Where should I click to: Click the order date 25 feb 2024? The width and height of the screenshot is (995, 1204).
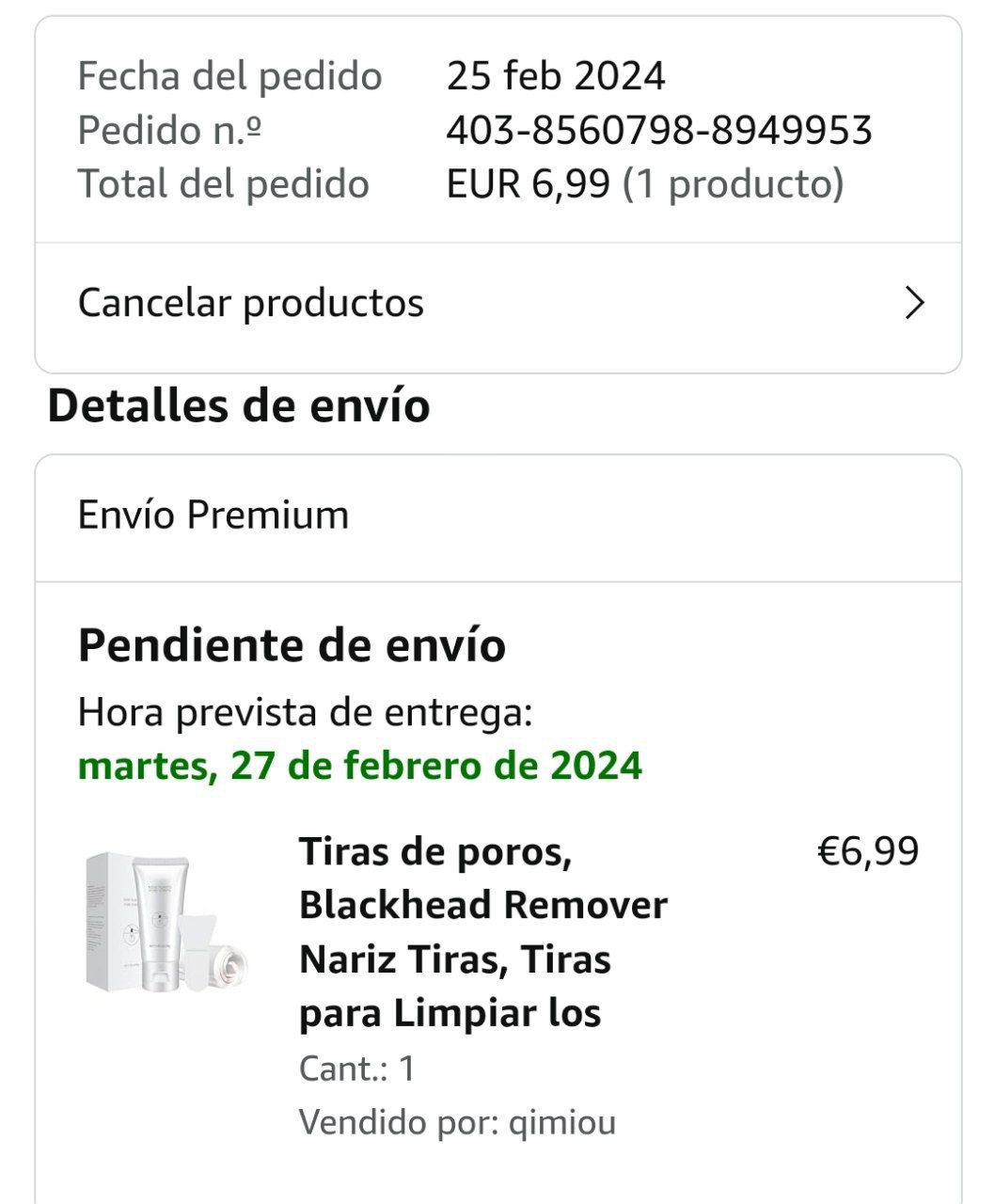pyautogui.click(x=555, y=76)
